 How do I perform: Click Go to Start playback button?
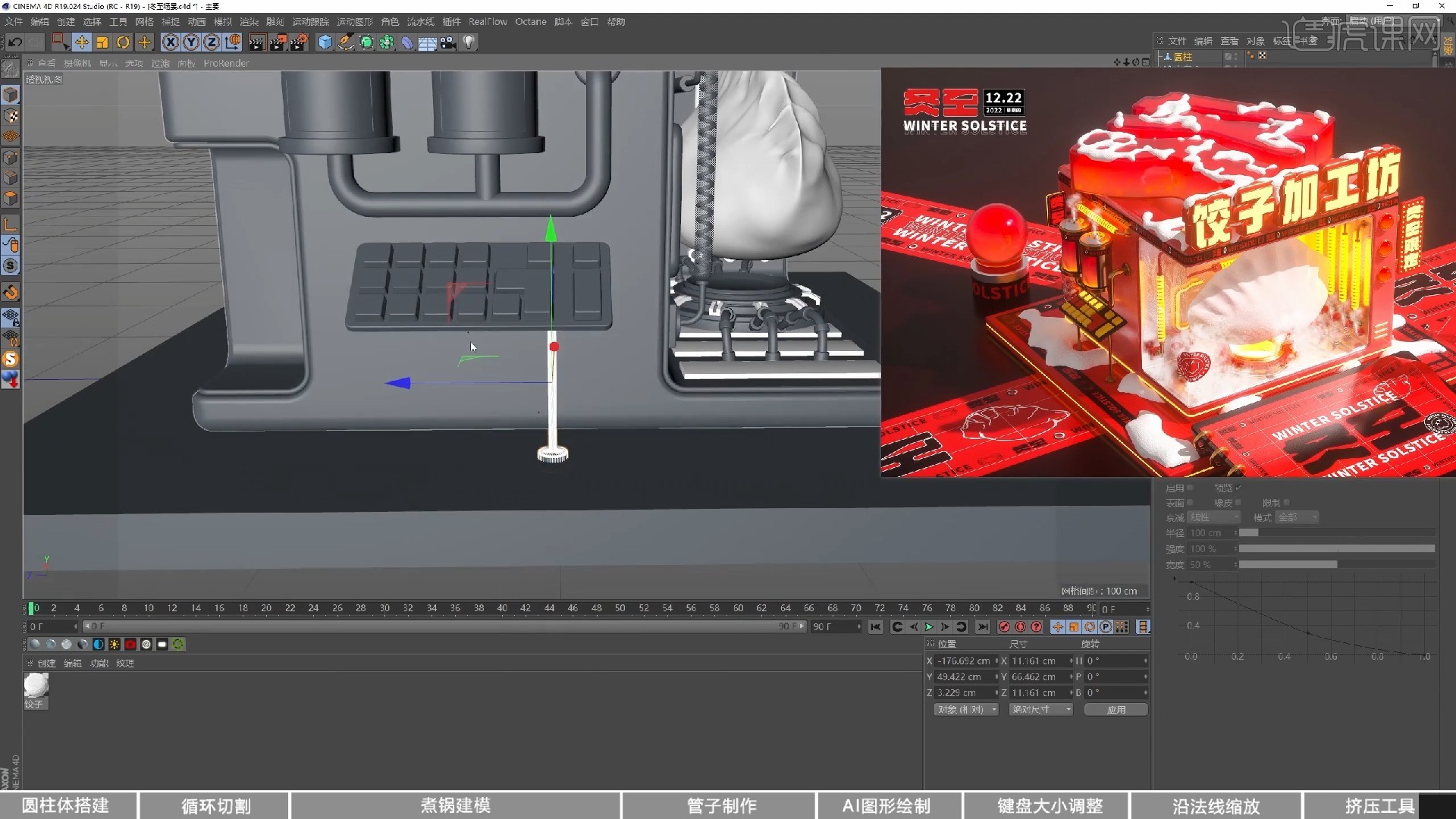point(876,627)
